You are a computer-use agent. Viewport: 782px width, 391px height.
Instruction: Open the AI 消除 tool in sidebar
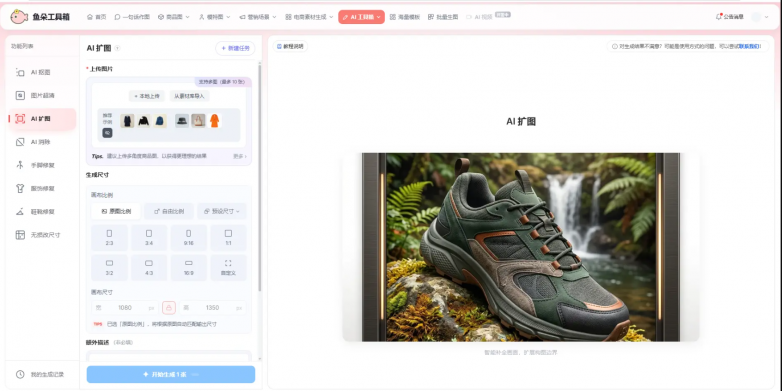tap(42, 142)
